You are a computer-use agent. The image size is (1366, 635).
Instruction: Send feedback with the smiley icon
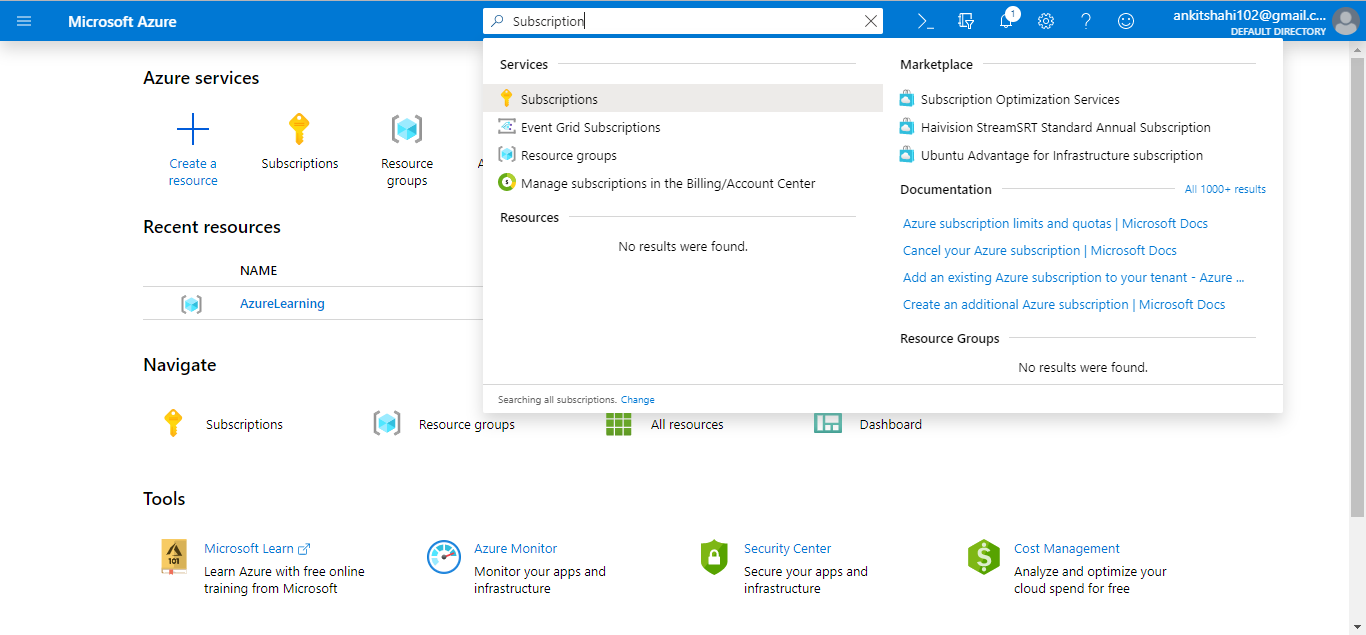1126,21
